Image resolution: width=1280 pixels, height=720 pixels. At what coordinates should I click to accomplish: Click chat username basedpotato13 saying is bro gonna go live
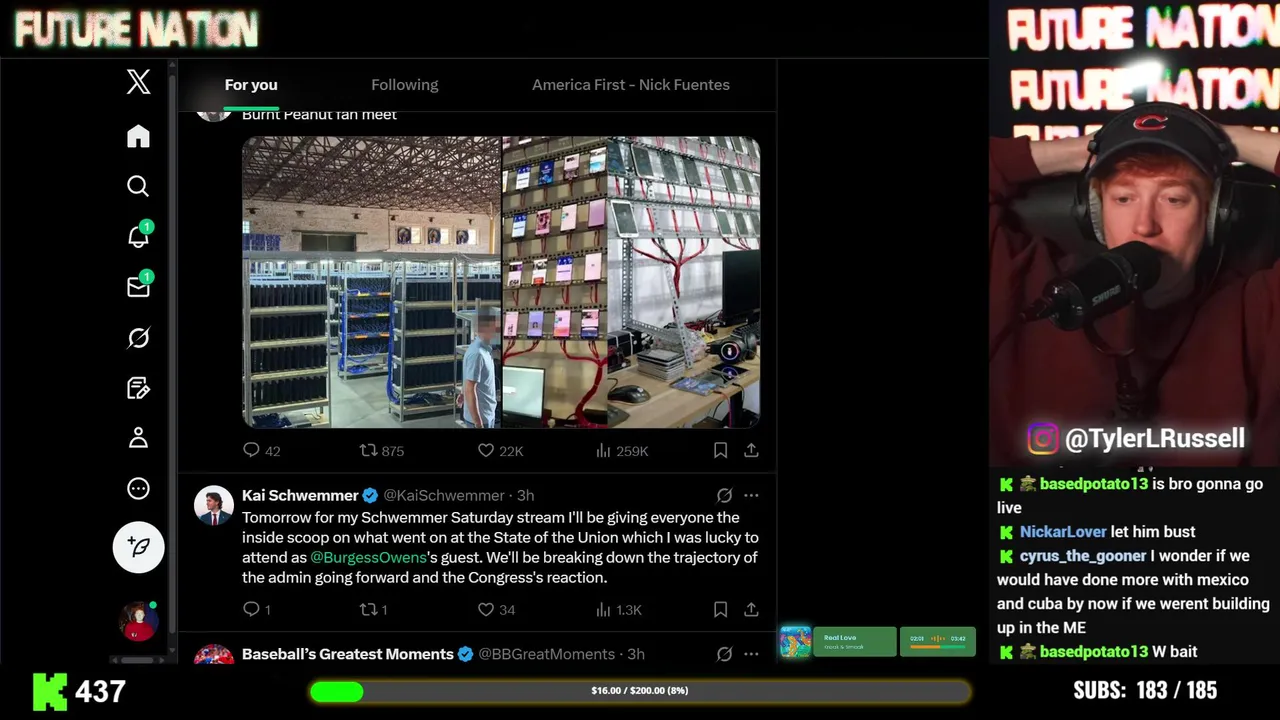click(1094, 484)
